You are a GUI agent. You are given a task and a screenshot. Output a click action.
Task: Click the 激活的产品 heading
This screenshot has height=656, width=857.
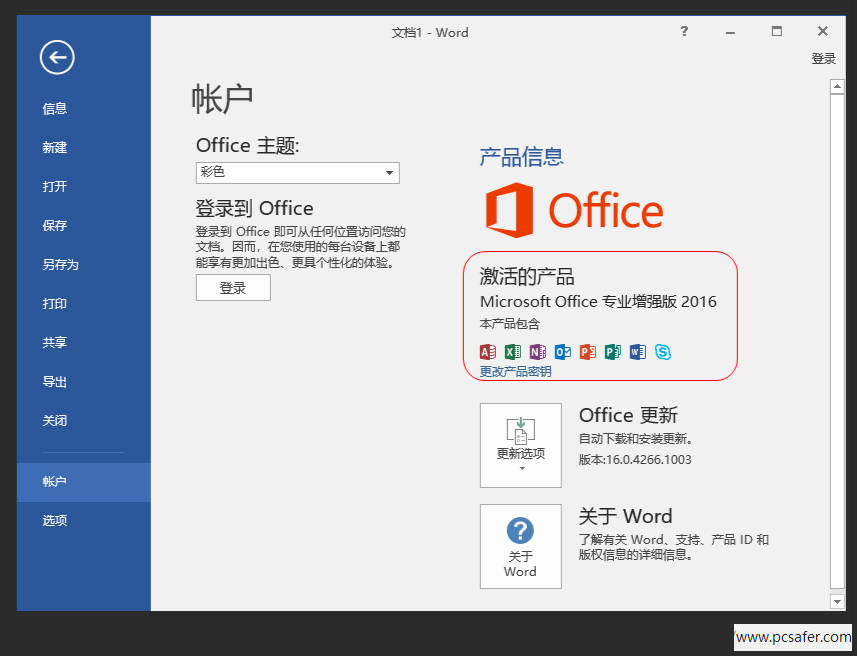click(x=527, y=276)
